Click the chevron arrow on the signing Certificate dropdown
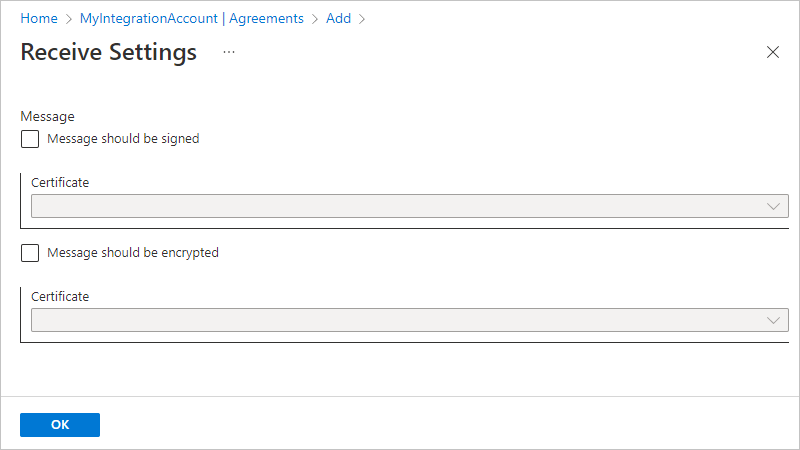This screenshot has width=800, height=450. click(x=773, y=206)
